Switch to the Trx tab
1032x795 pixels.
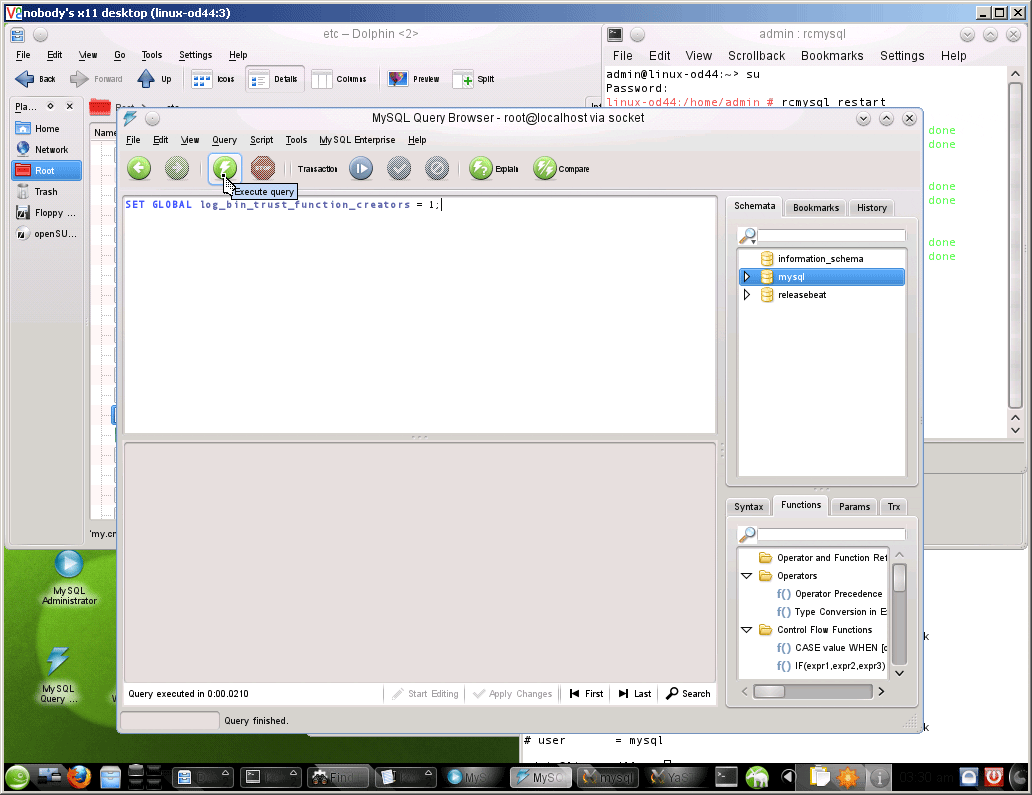[x=893, y=506]
